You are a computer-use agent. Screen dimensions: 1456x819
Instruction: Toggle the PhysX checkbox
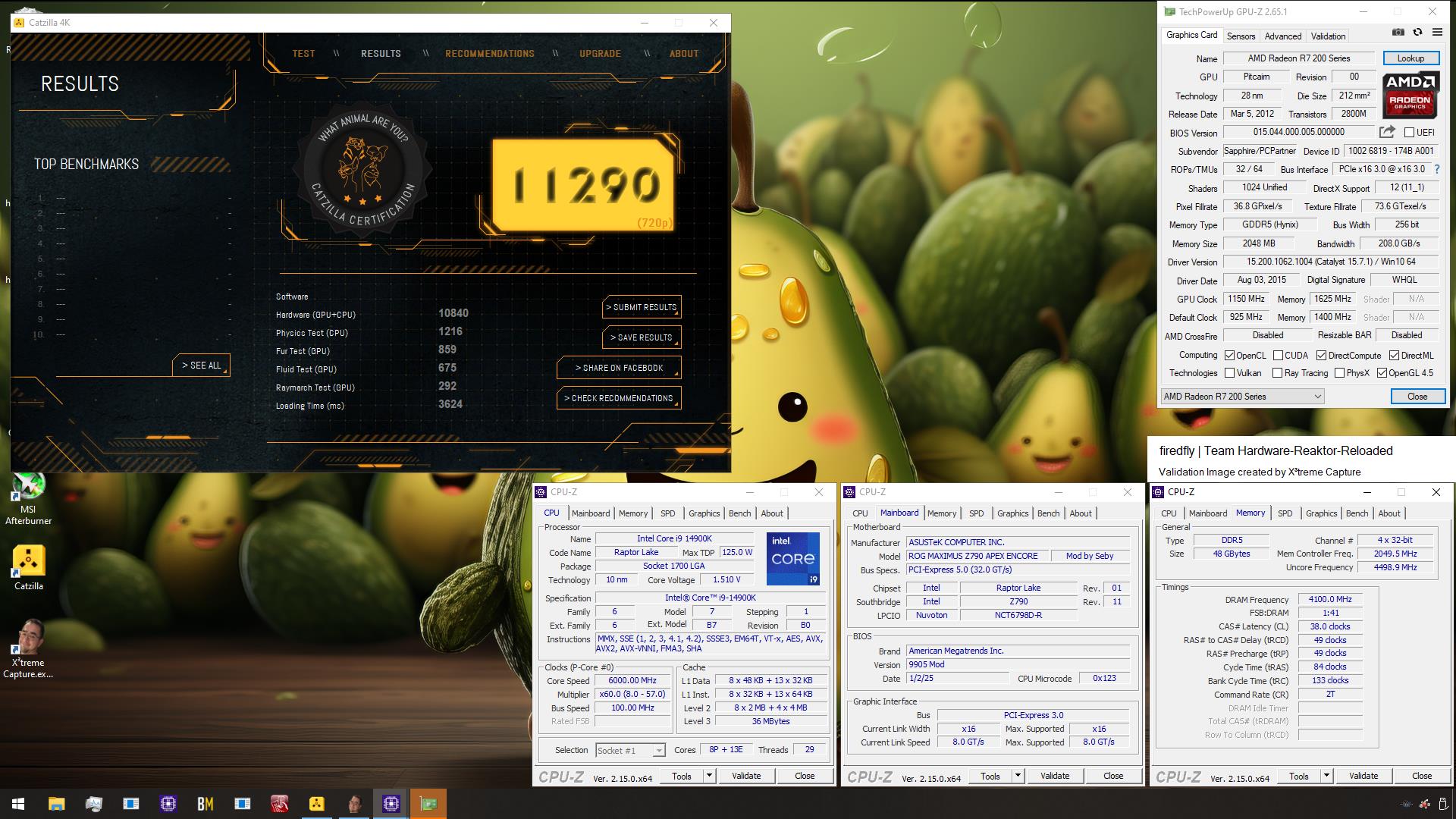(x=1339, y=372)
